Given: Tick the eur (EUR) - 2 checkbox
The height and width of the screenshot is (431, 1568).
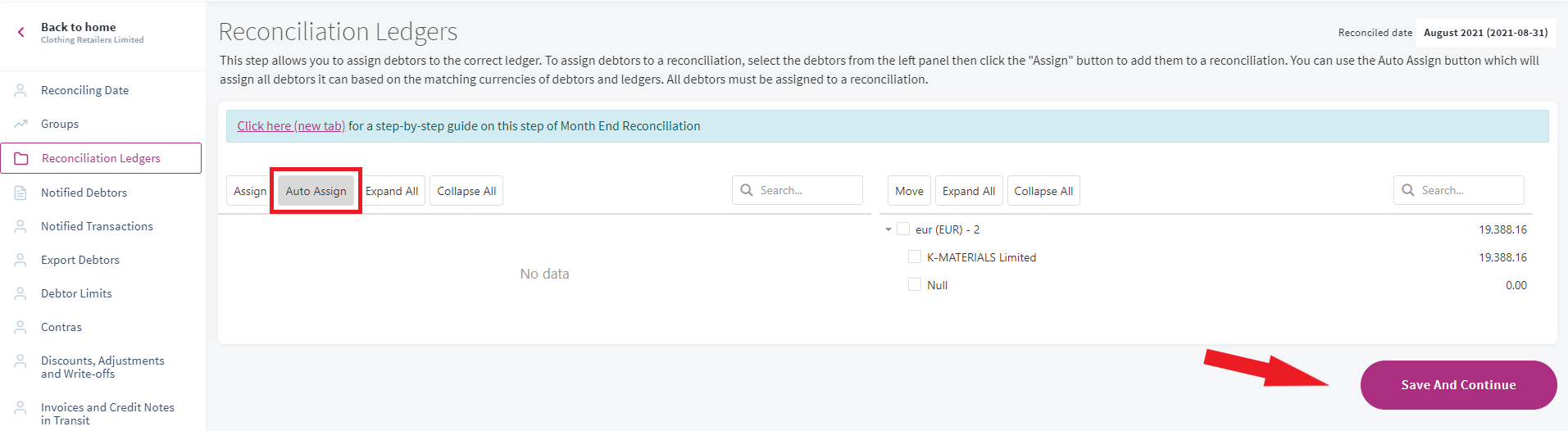Looking at the screenshot, I should pos(903,229).
